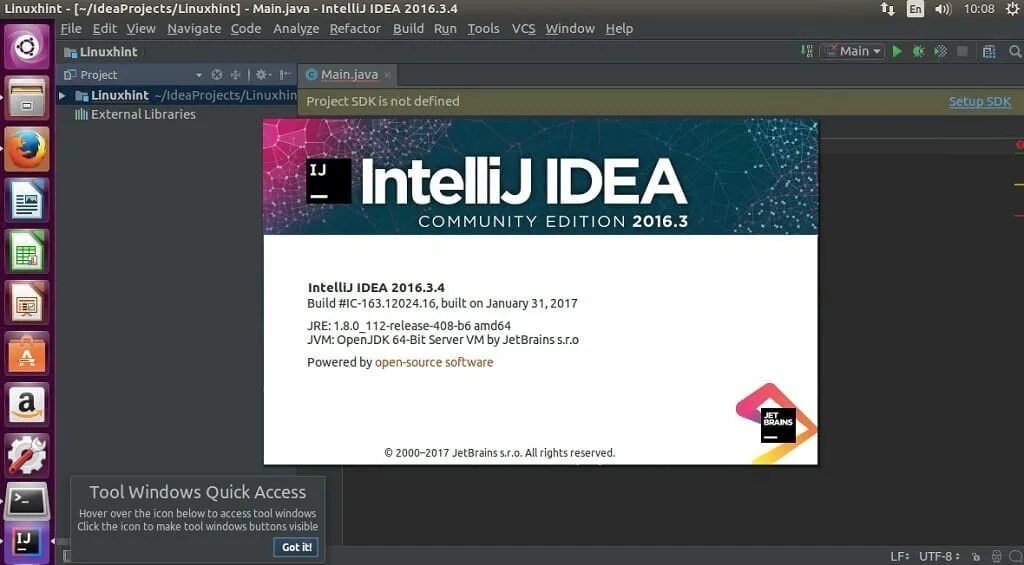Click IntelliJ IDEA icon in the dock
The width and height of the screenshot is (1024, 565).
pos(27,541)
